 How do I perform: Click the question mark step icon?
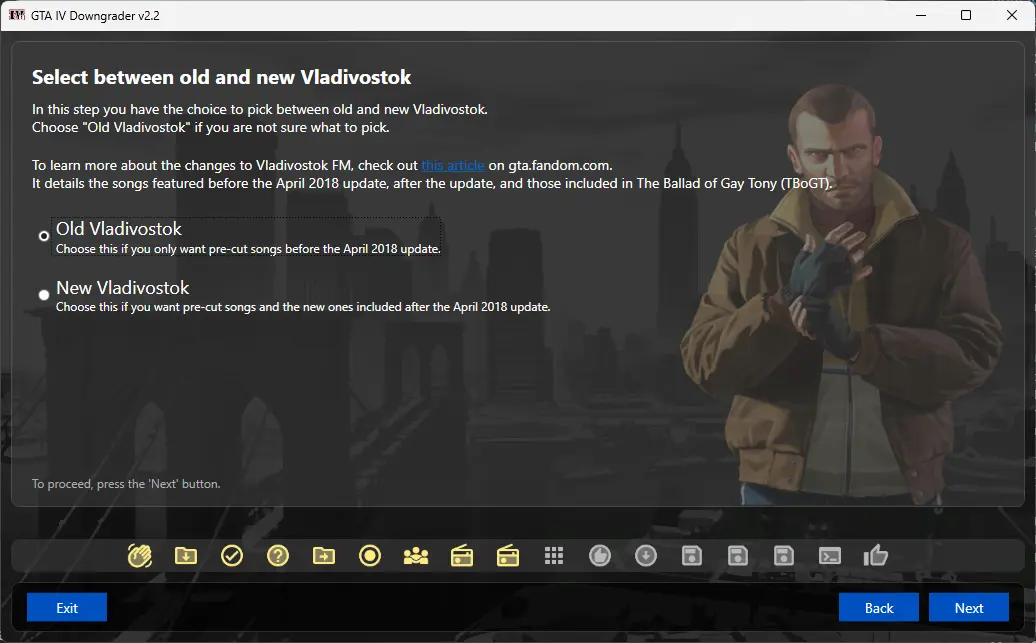coord(278,556)
